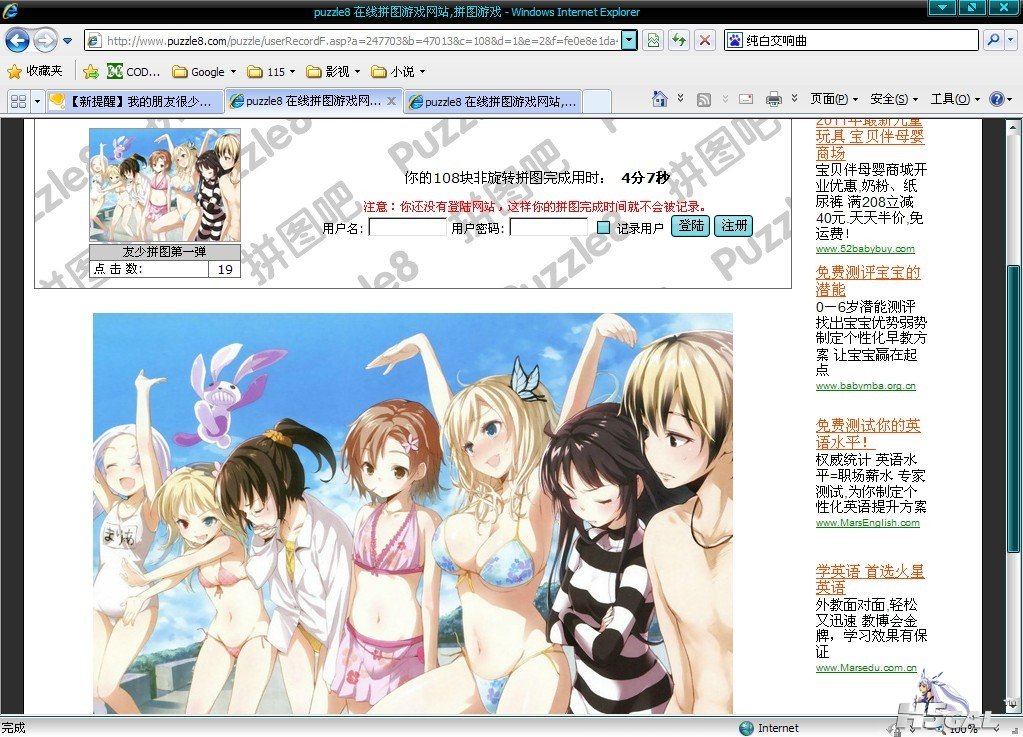Click the scrollbar up arrow

[1012, 127]
